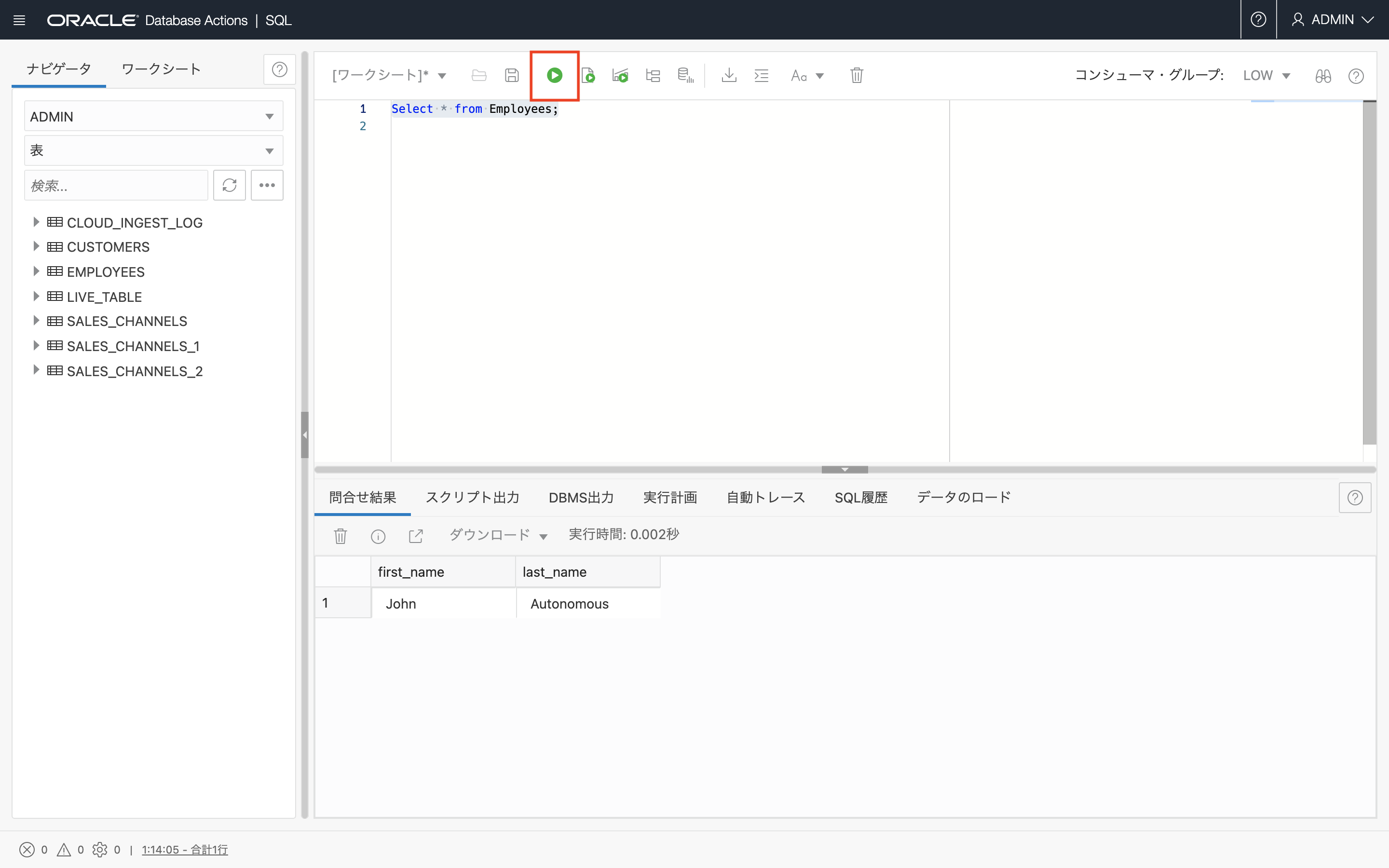Expand the EMPLOYEES table tree item
The width and height of the screenshot is (1389, 868).
(36, 271)
